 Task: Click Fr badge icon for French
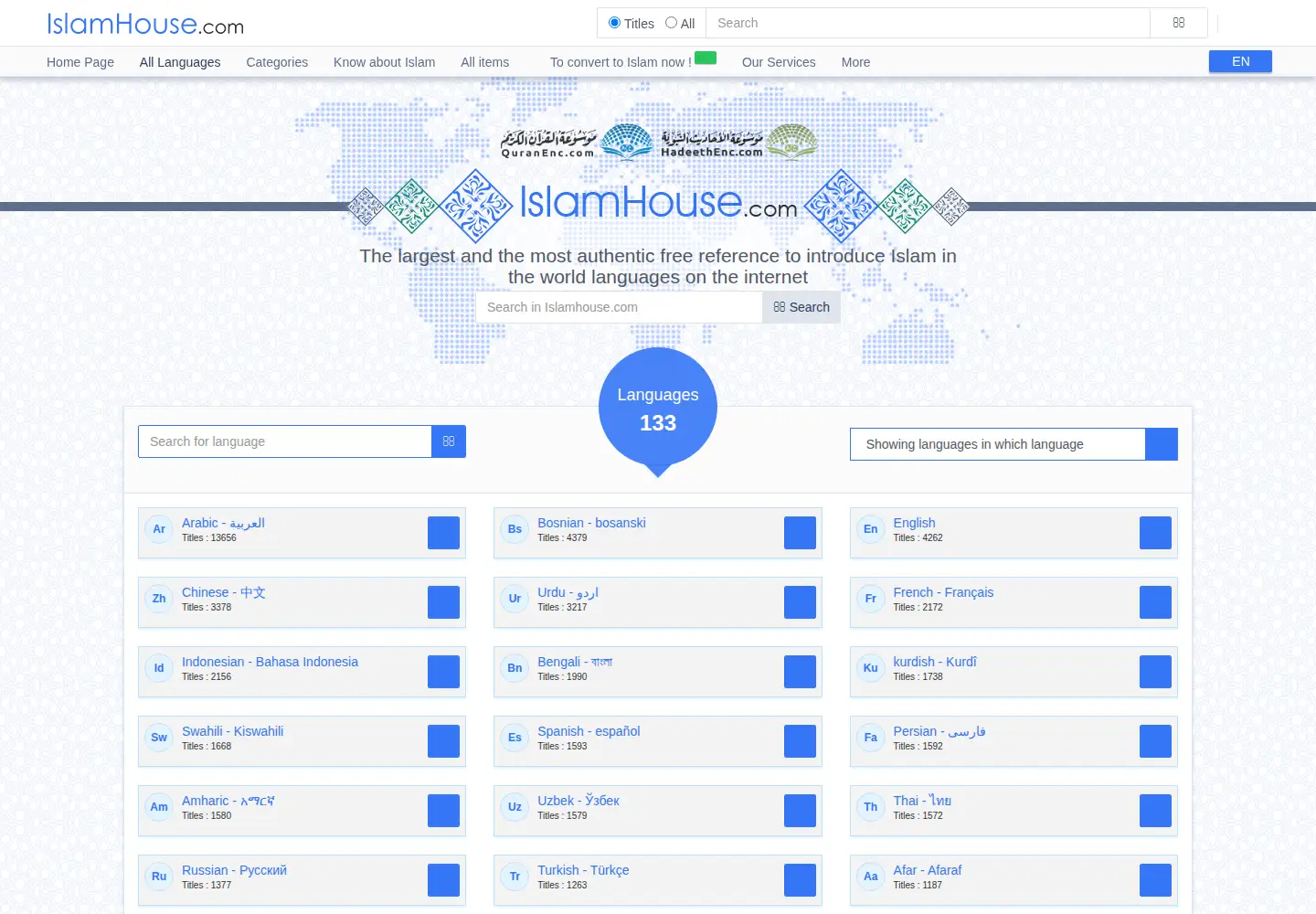(870, 599)
